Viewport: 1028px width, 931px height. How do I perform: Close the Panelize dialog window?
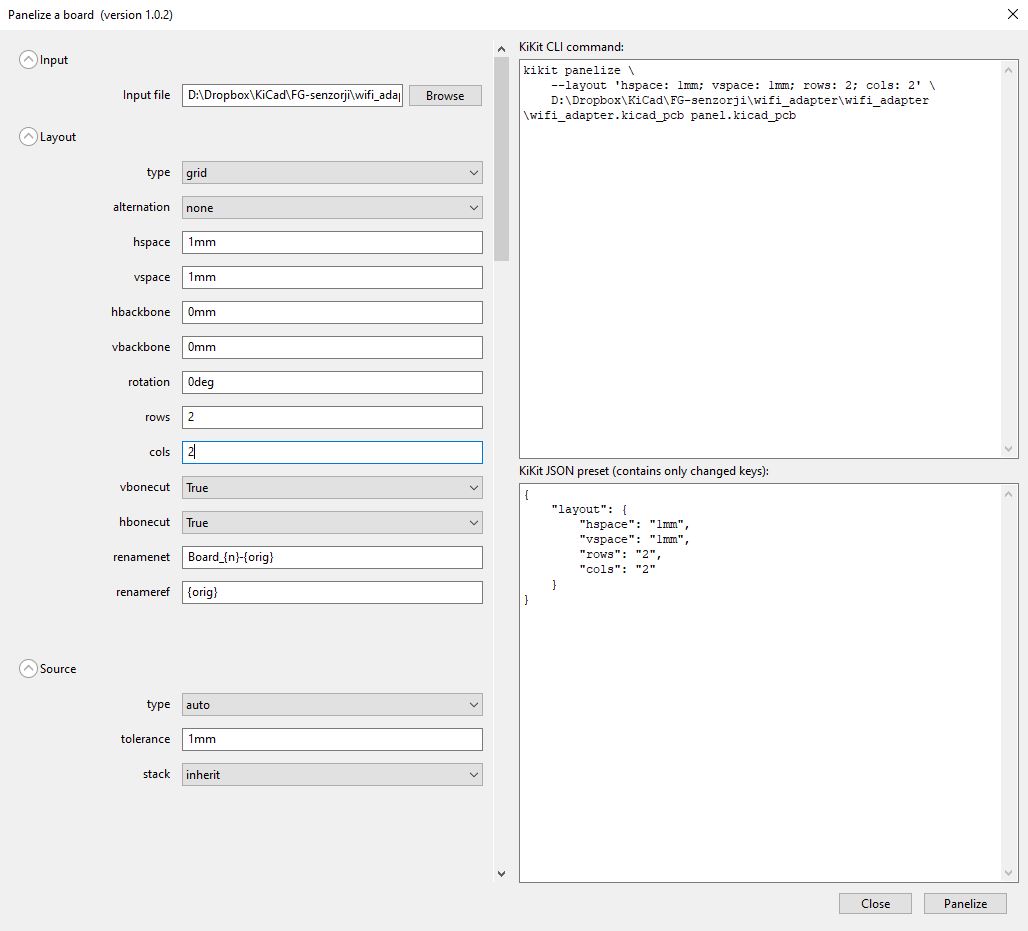tap(1012, 14)
